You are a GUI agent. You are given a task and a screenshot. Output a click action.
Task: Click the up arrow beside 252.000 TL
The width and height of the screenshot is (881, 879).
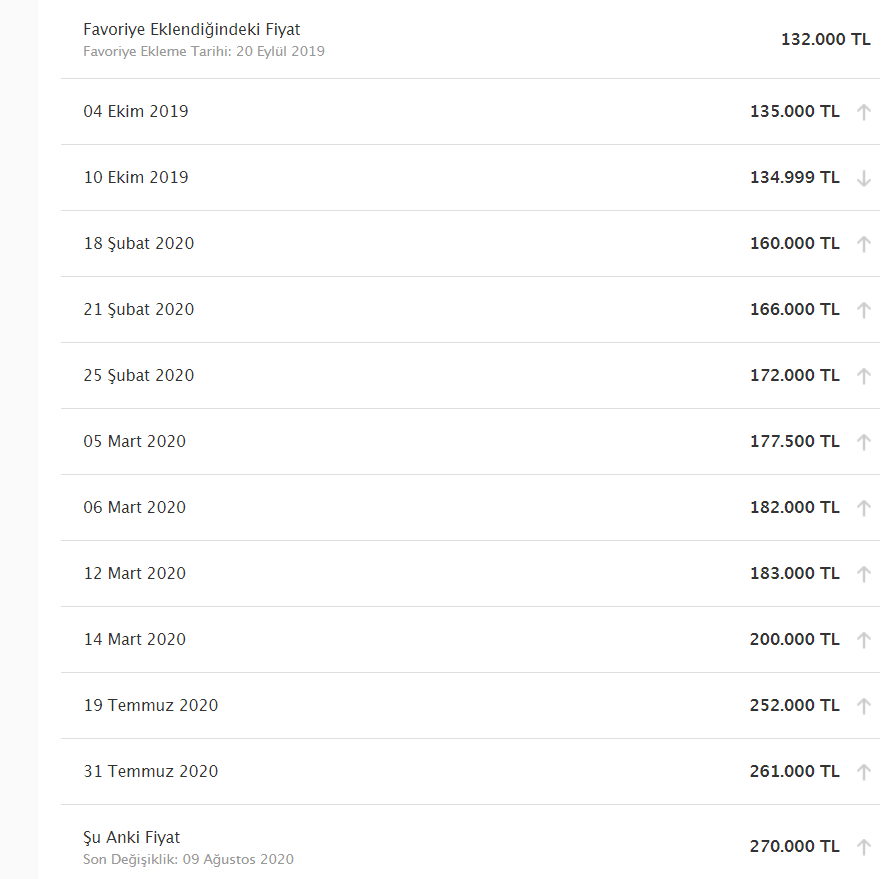pyautogui.click(x=864, y=706)
